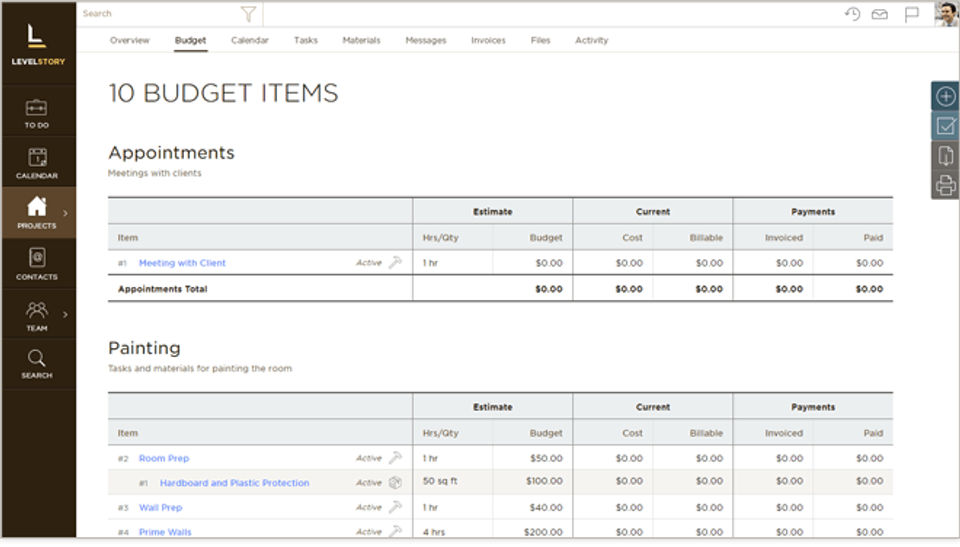Open the Meeting with Client item link
Viewport: 960px width, 547px height.
click(x=182, y=263)
